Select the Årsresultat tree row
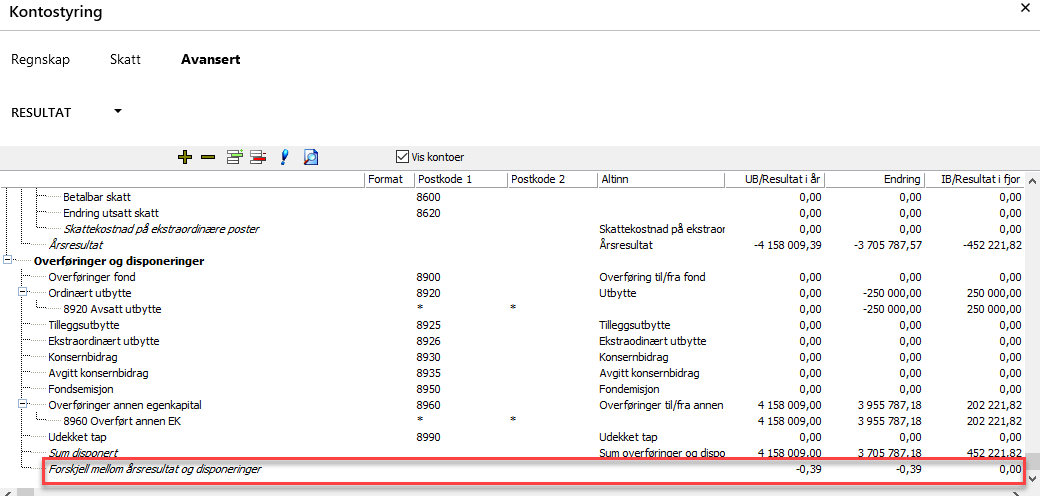 pyautogui.click(x=76, y=245)
